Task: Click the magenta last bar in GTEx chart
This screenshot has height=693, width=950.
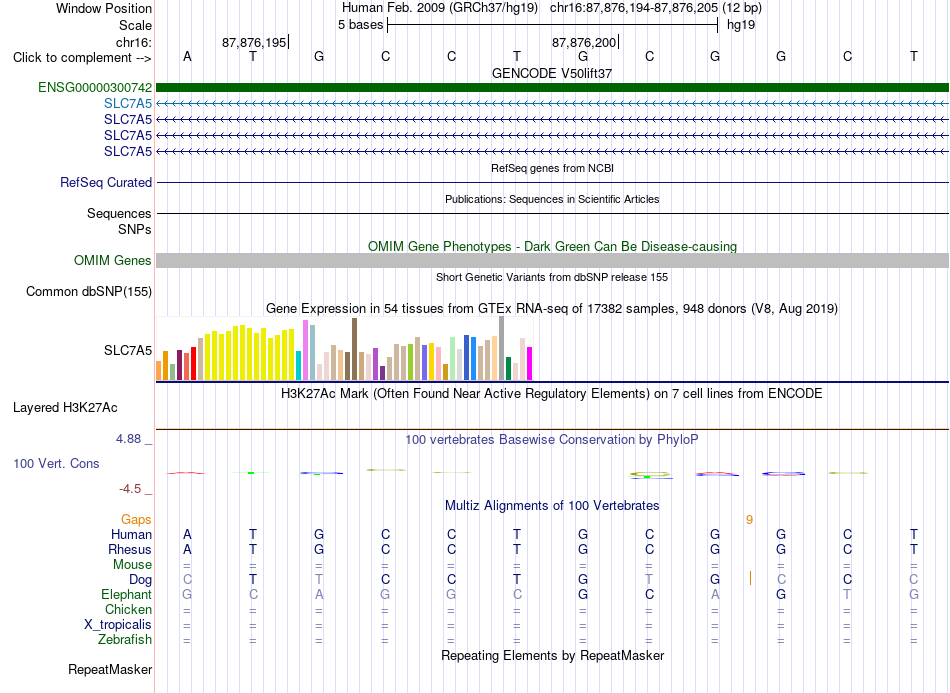Action: 530,363
